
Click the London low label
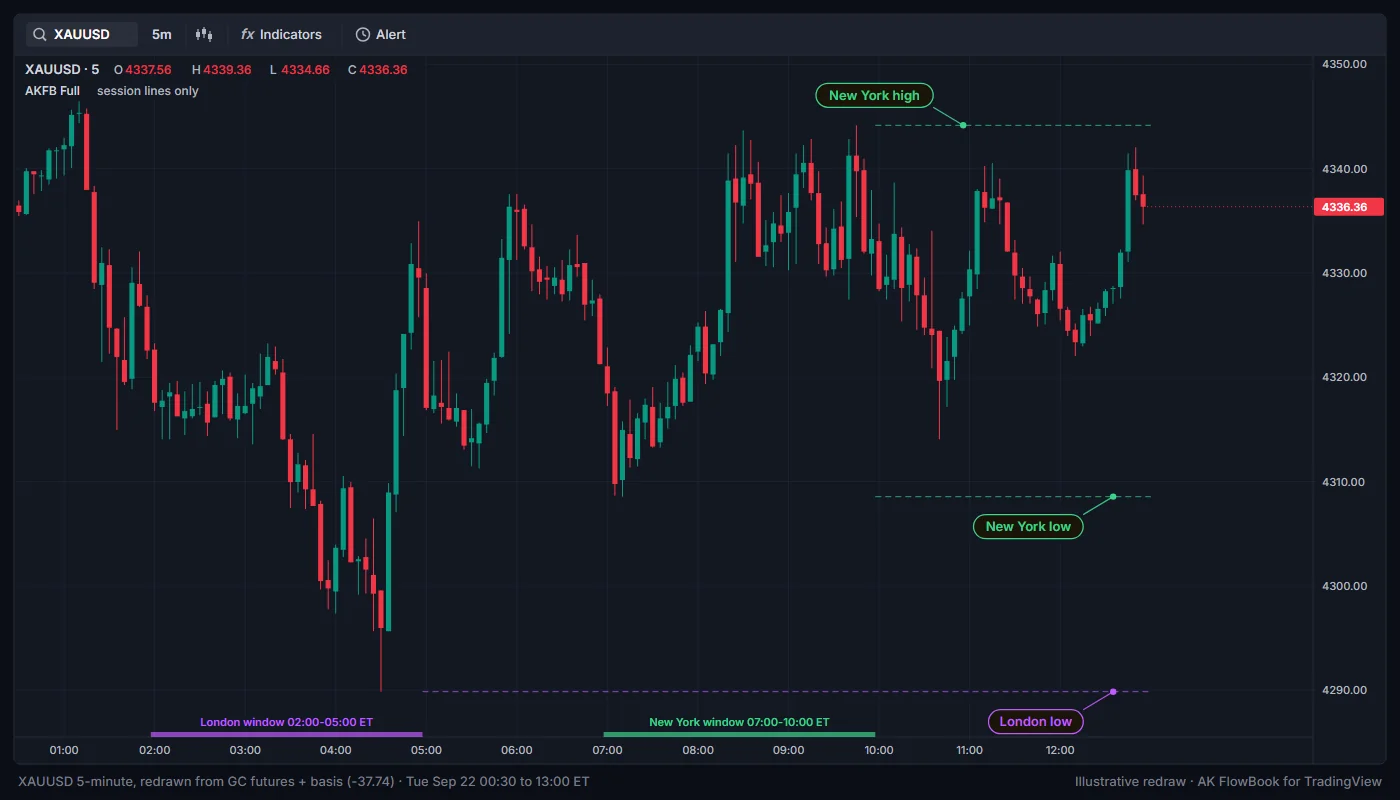coord(1035,721)
